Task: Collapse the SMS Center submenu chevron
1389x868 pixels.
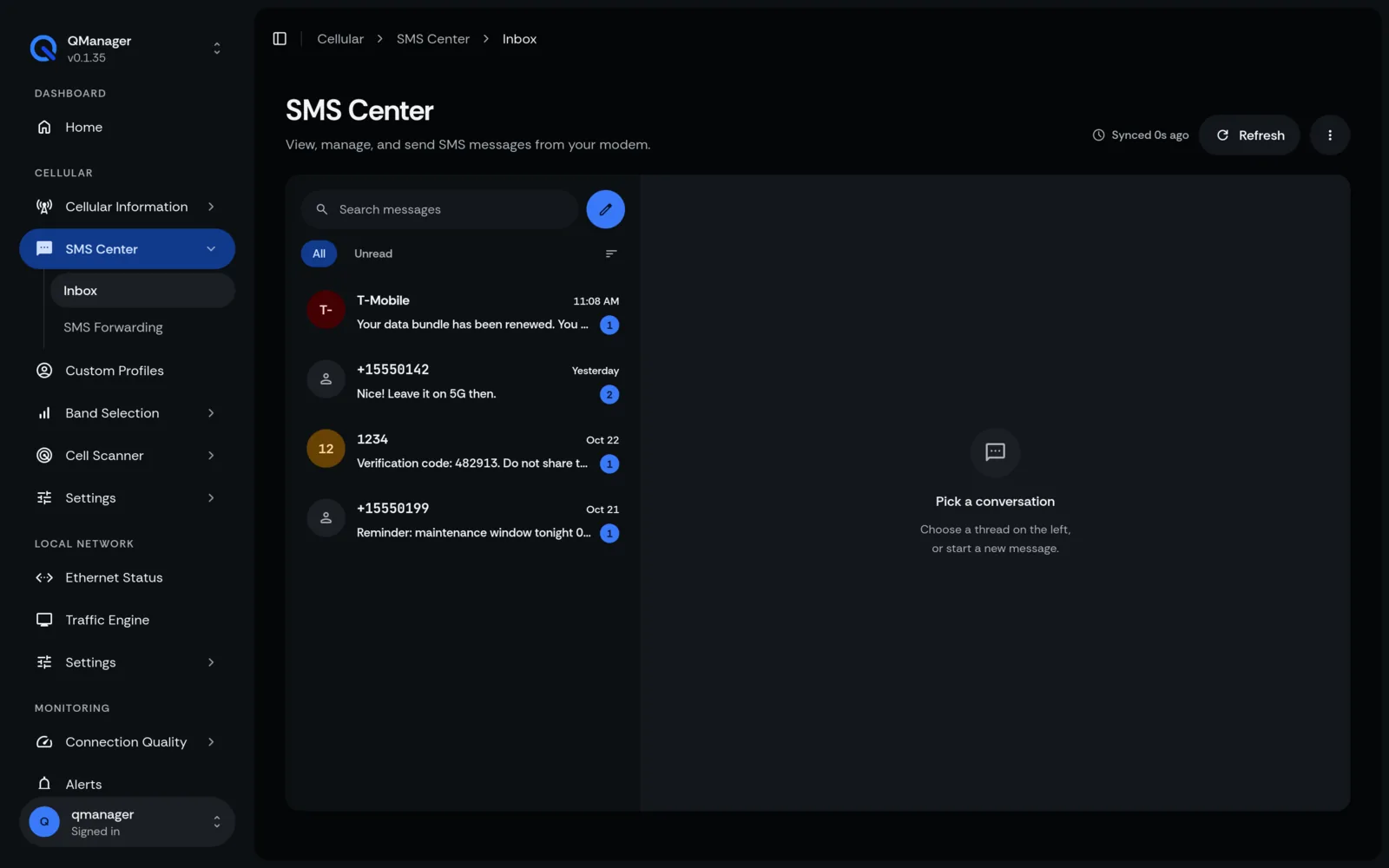Action: click(x=211, y=249)
